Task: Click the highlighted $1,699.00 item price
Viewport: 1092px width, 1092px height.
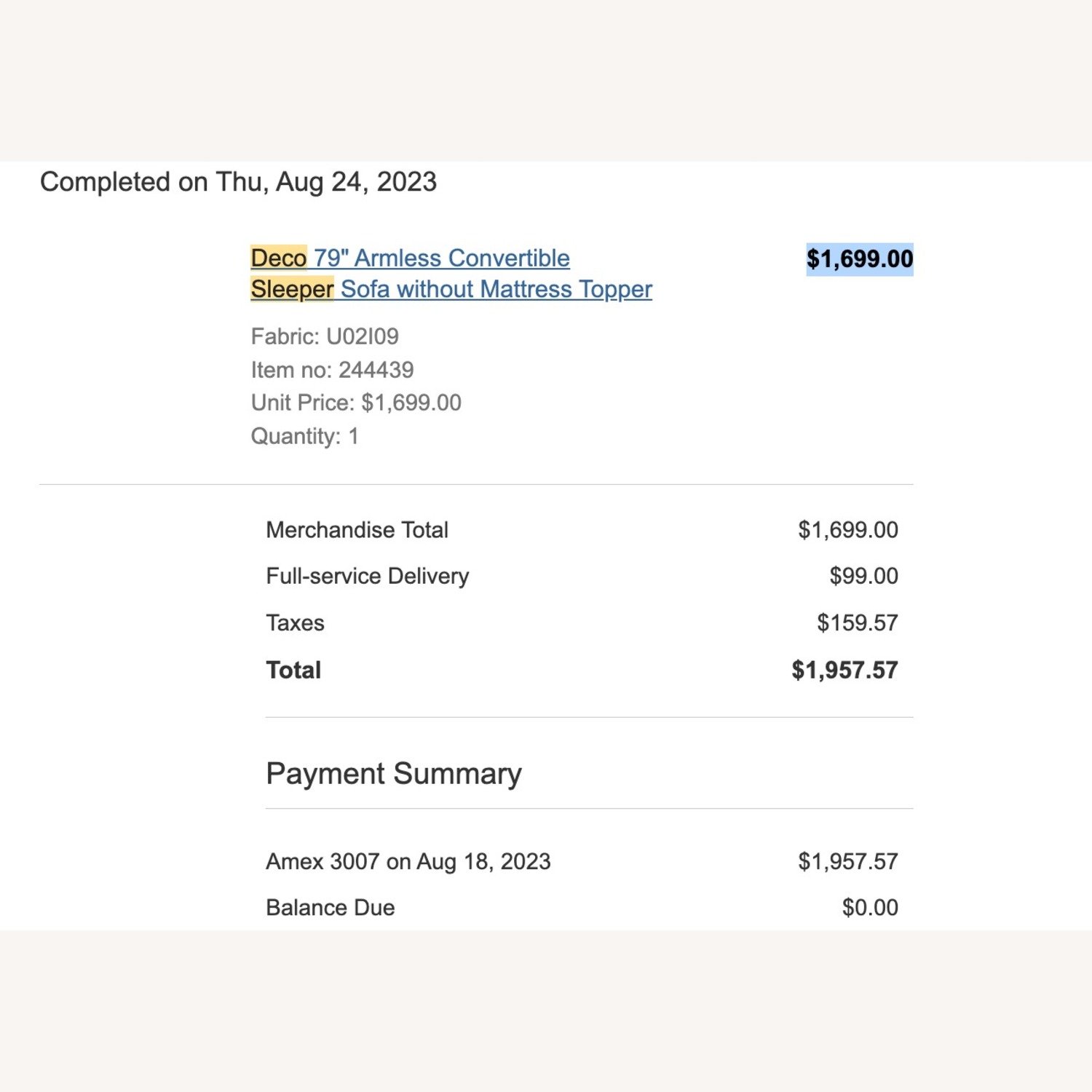Action: (x=859, y=259)
